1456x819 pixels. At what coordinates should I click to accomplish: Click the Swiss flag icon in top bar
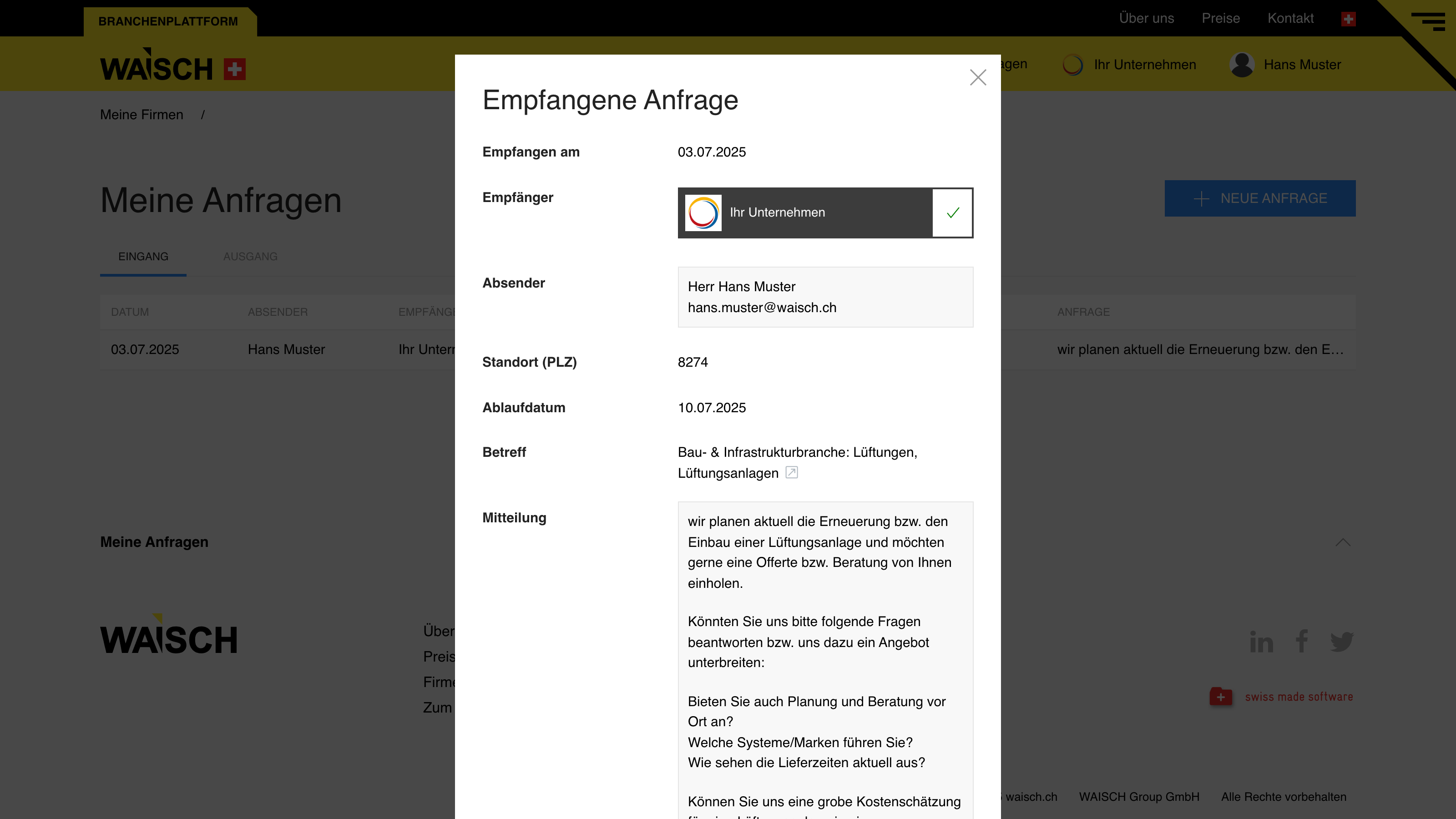click(x=1348, y=19)
